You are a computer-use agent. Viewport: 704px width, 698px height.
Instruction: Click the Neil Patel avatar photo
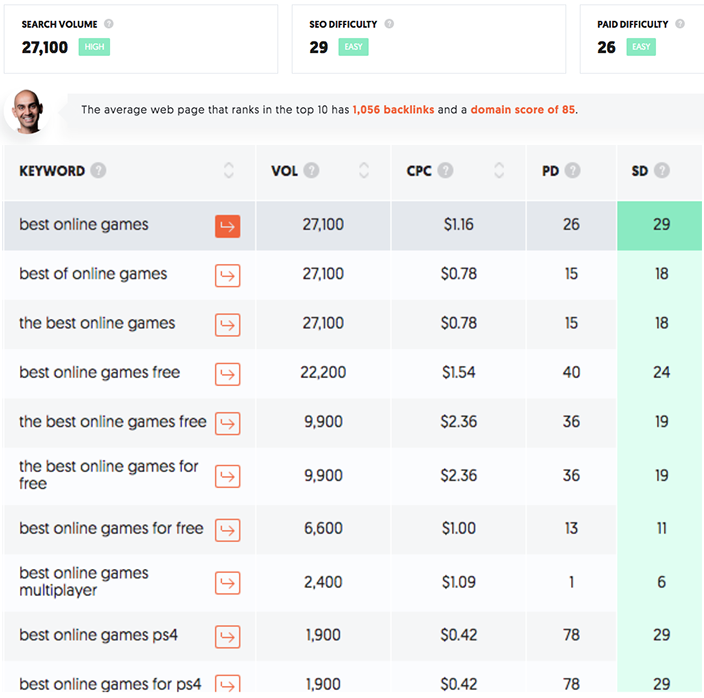pos(27,112)
